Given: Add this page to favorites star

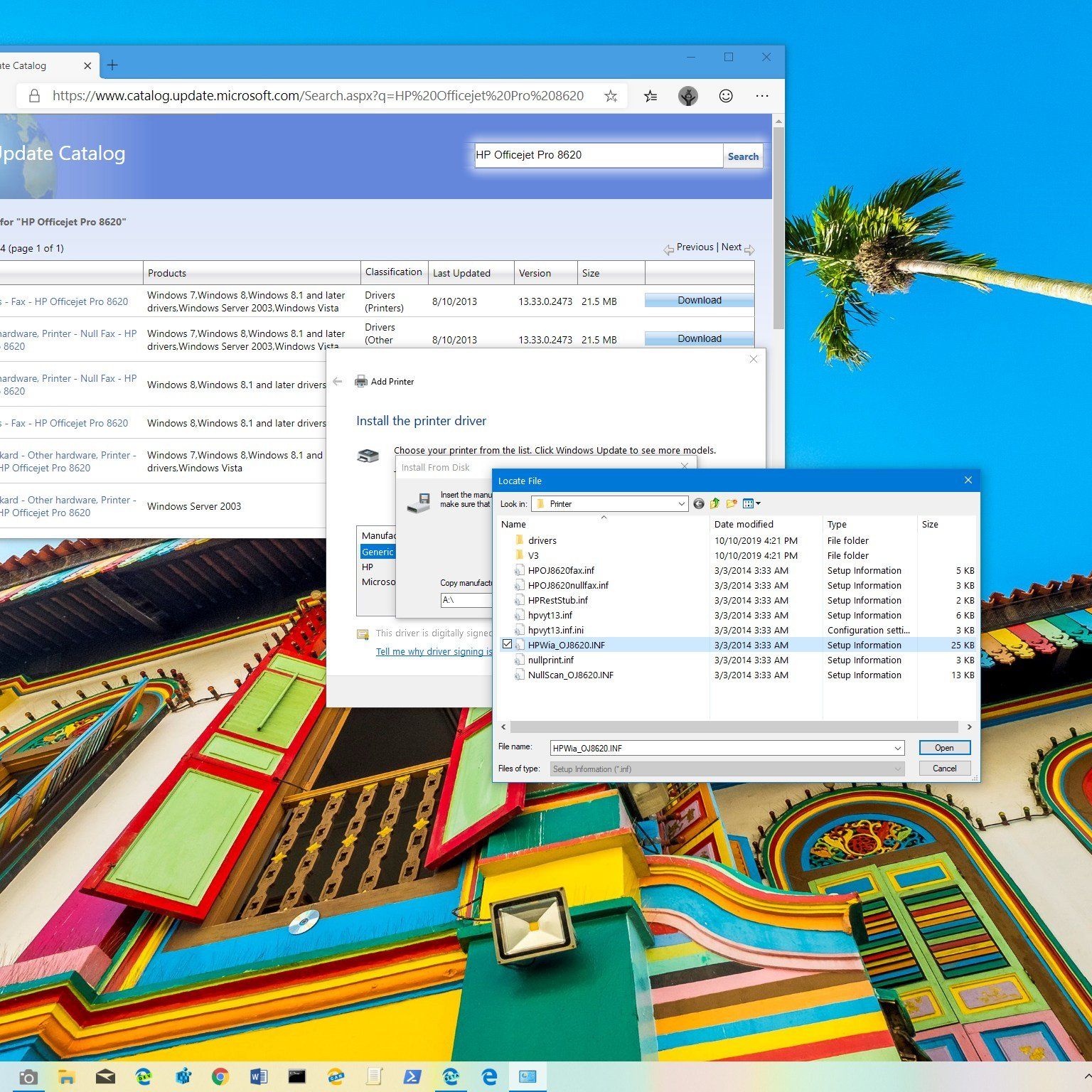Looking at the screenshot, I should (611, 96).
